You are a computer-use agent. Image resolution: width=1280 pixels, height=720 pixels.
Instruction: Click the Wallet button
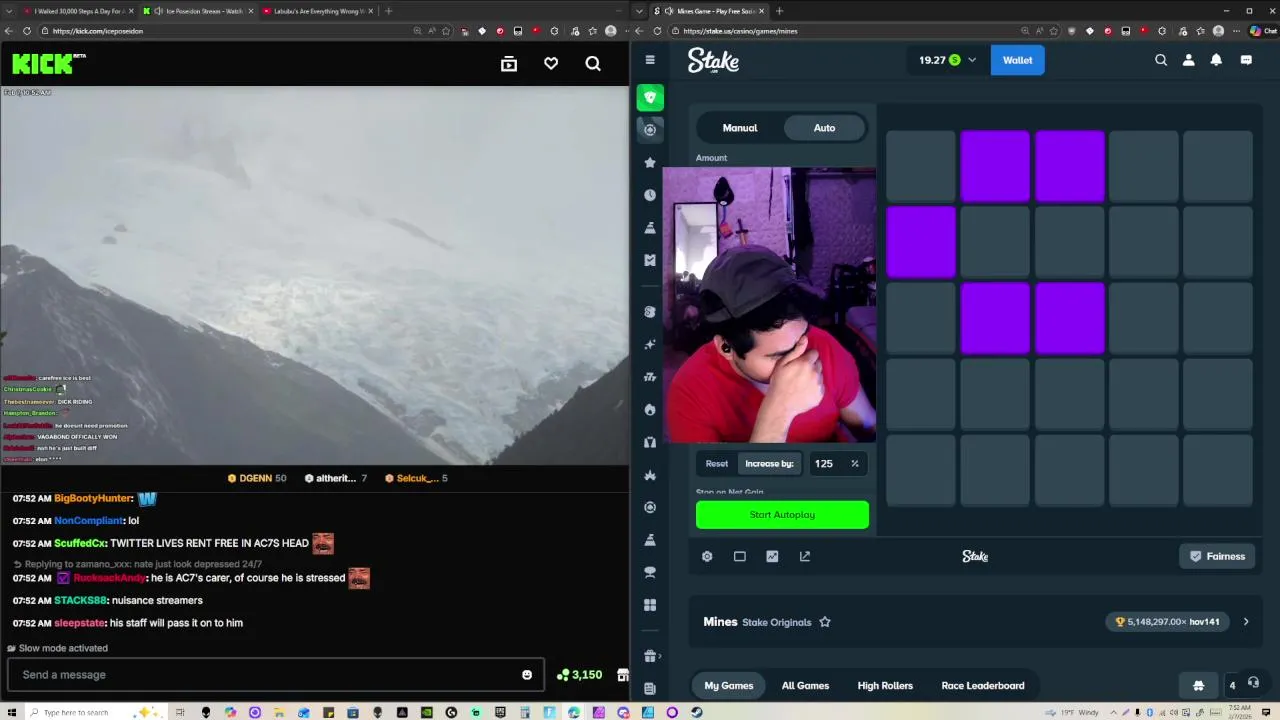pos(1017,60)
